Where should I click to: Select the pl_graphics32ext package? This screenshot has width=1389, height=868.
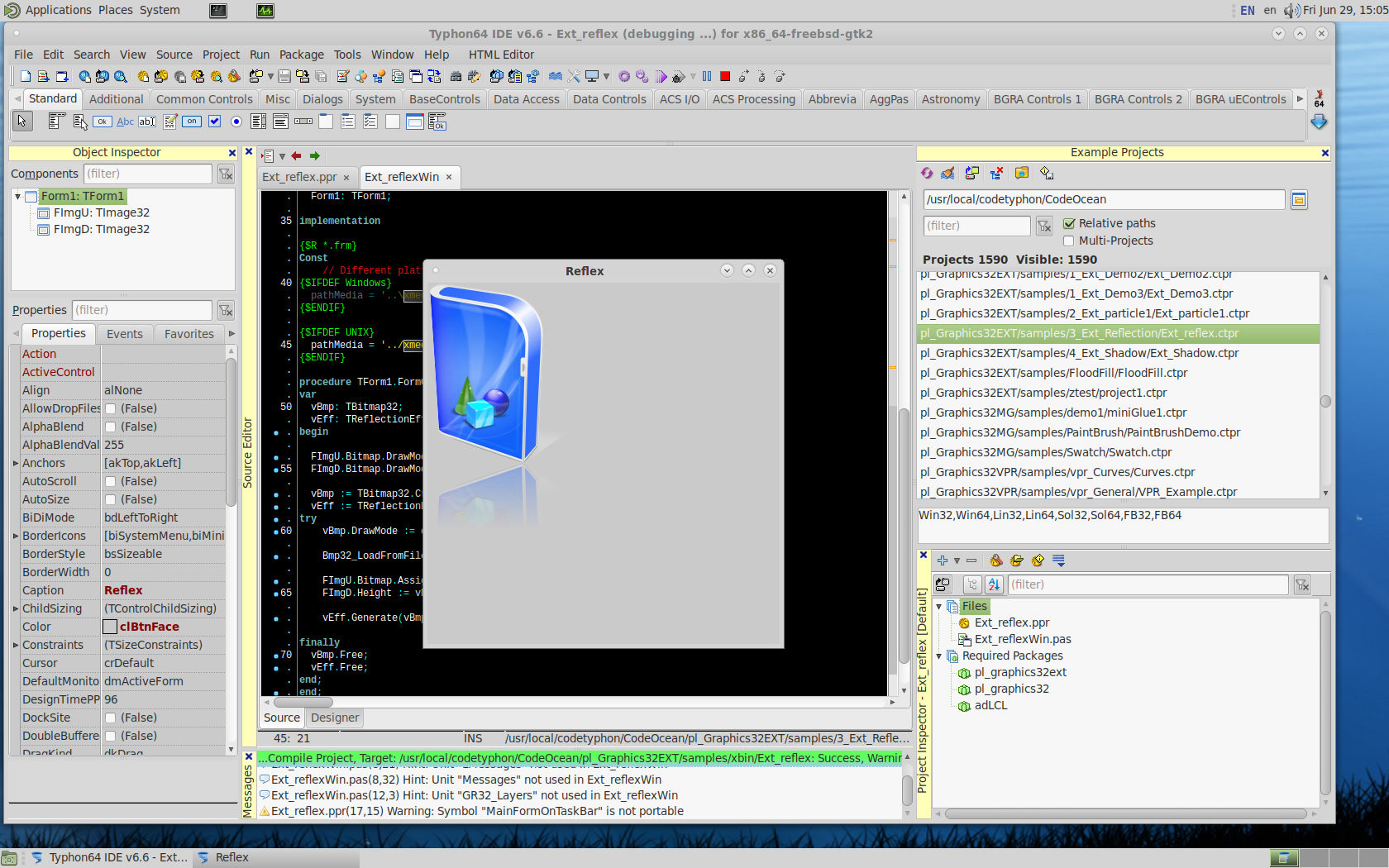pyautogui.click(x=1020, y=672)
